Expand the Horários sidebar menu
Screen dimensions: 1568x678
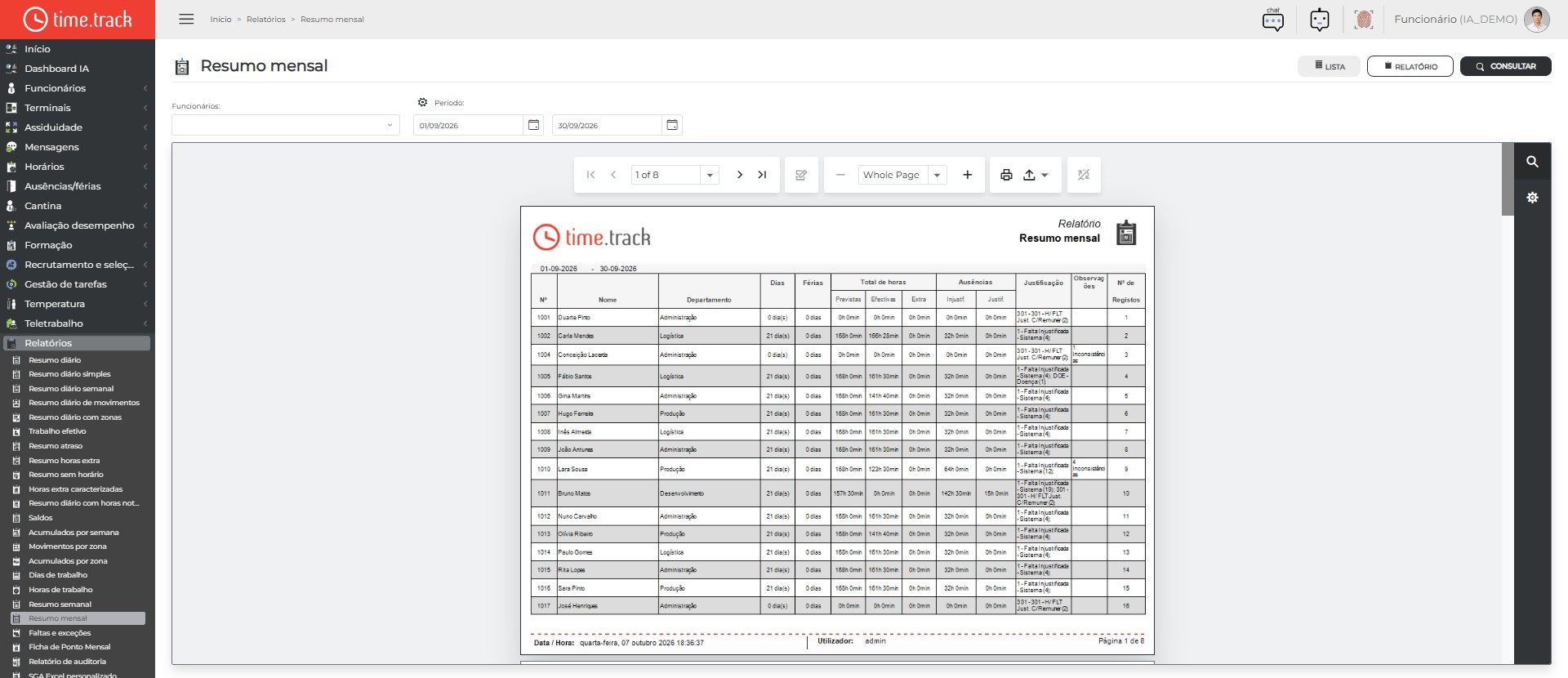[x=77, y=167]
